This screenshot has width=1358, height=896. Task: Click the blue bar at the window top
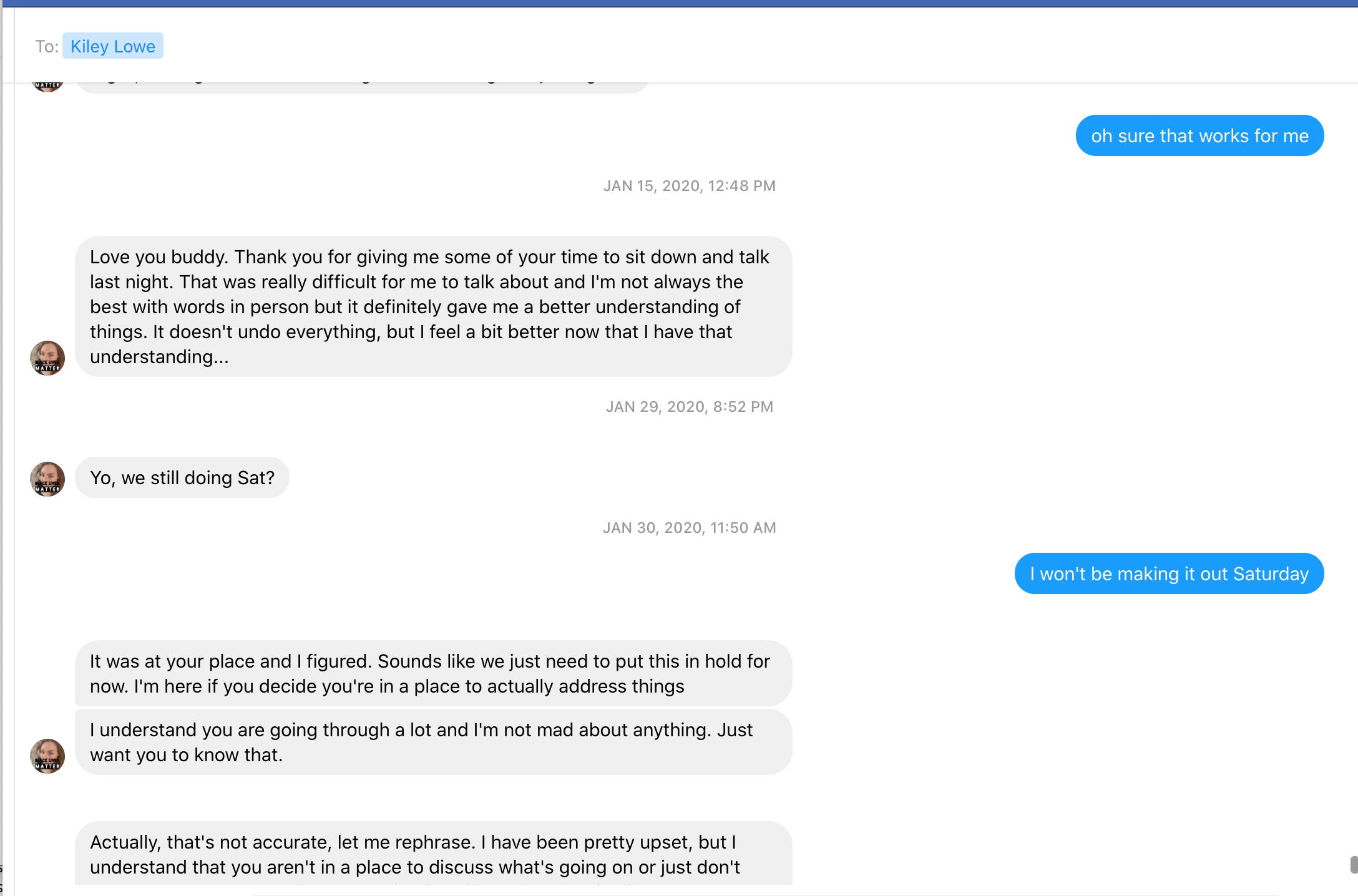(679, 3)
